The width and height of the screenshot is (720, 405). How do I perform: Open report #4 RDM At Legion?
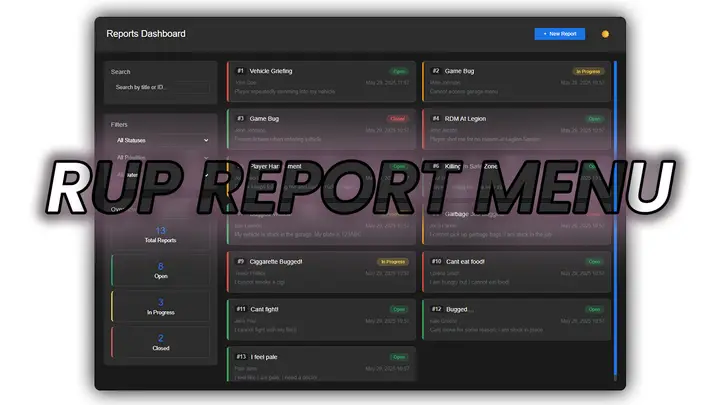click(517, 129)
